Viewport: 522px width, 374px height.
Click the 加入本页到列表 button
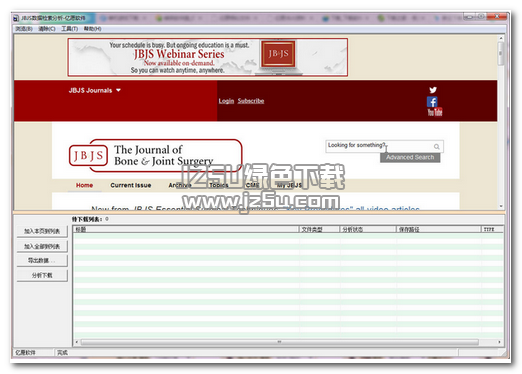point(42,231)
